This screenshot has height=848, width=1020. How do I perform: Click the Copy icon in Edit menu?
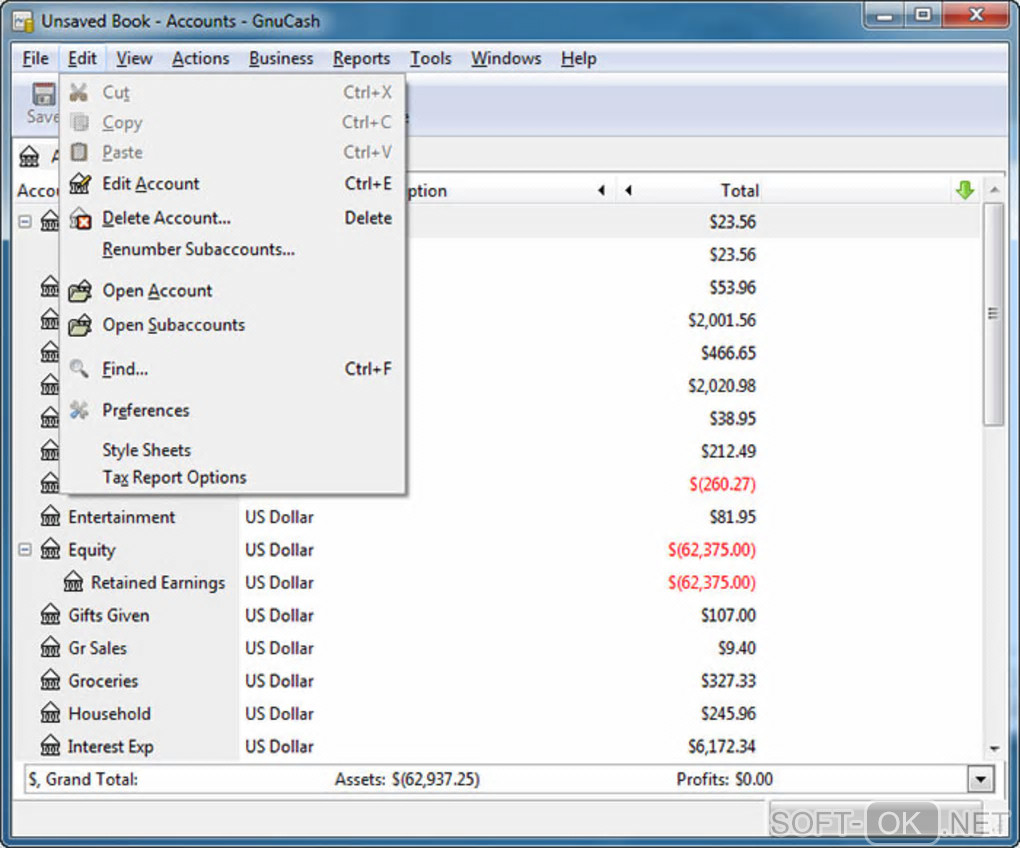click(x=79, y=122)
